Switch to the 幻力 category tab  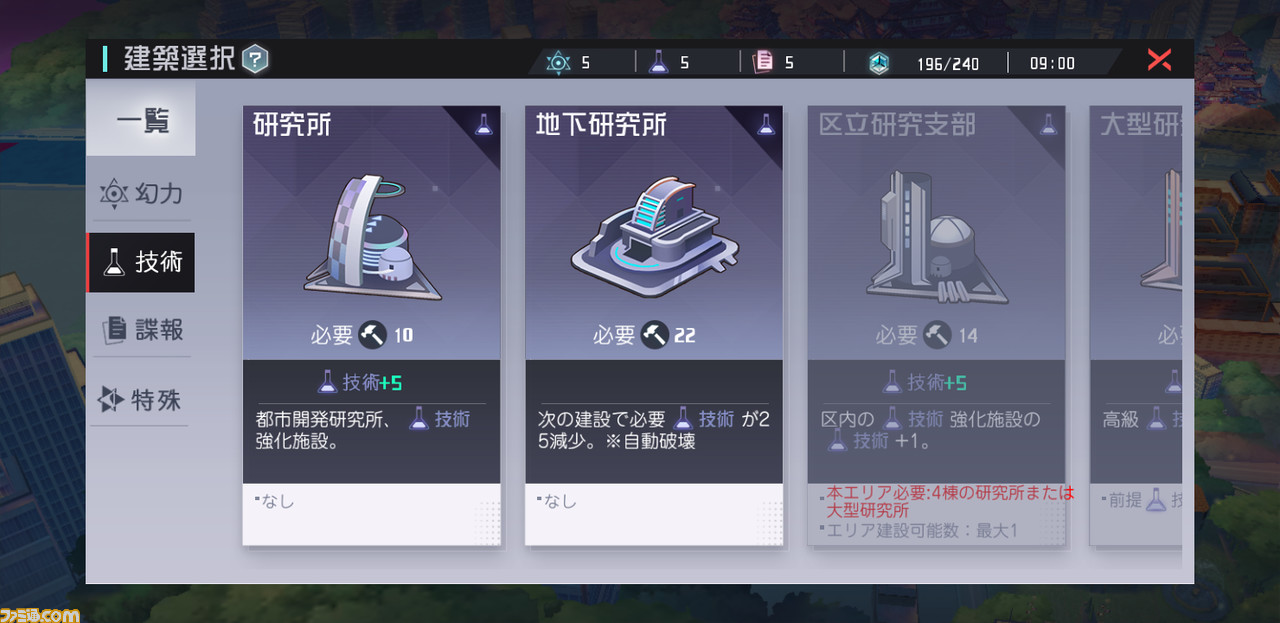pos(141,193)
